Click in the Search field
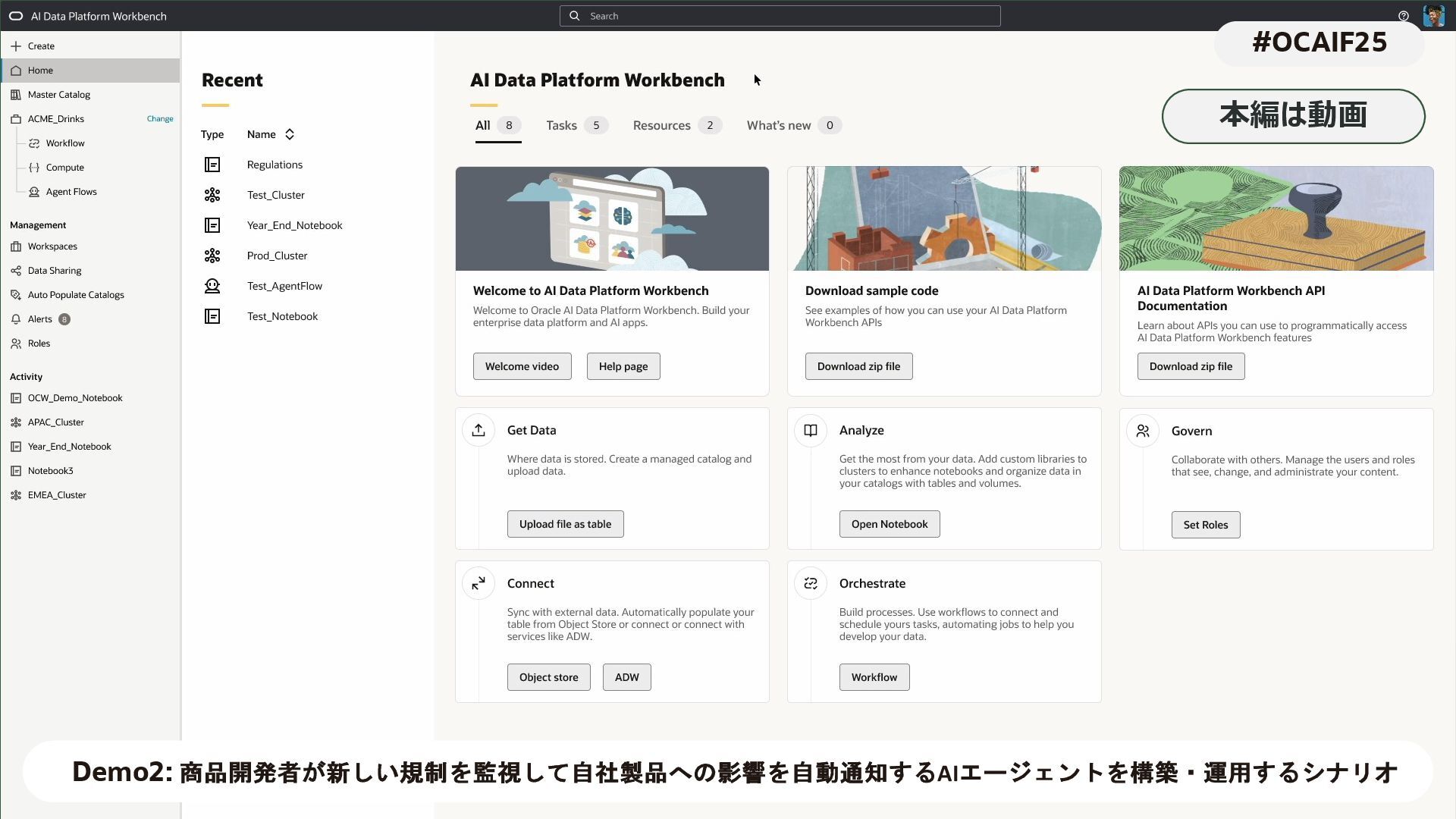This screenshot has height=819, width=1456. (x=780, y=16)
